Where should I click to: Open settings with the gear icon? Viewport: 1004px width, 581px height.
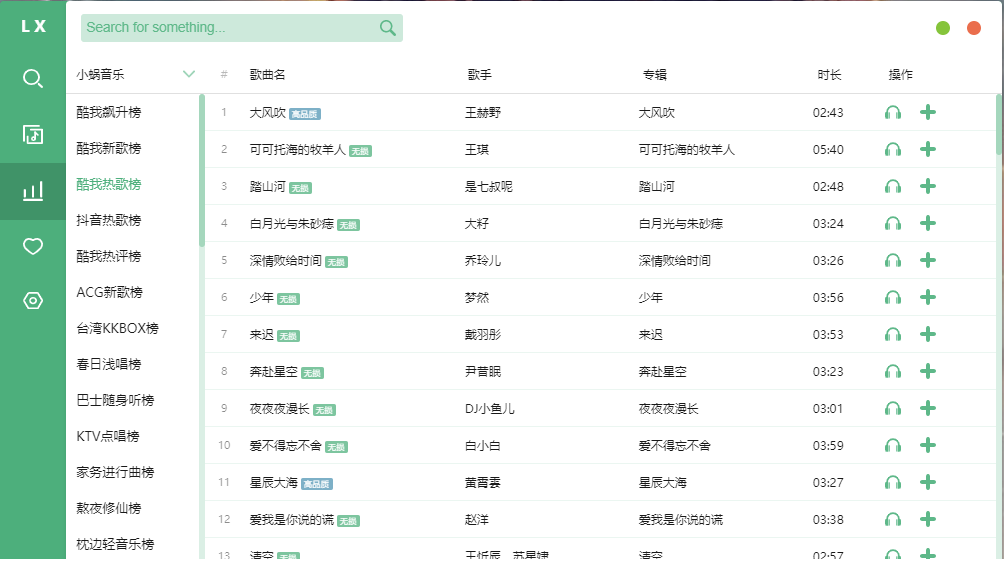click(31, 300)
